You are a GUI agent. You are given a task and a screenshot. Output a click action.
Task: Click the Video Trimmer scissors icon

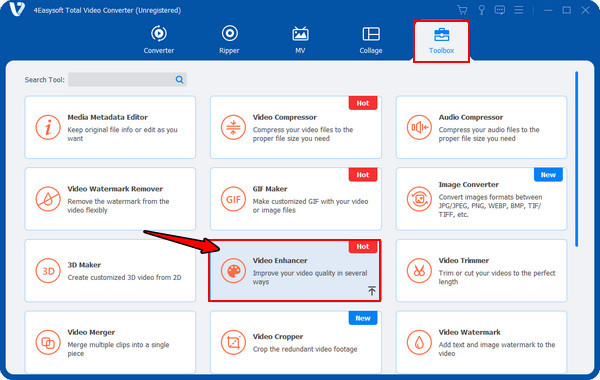419,271
